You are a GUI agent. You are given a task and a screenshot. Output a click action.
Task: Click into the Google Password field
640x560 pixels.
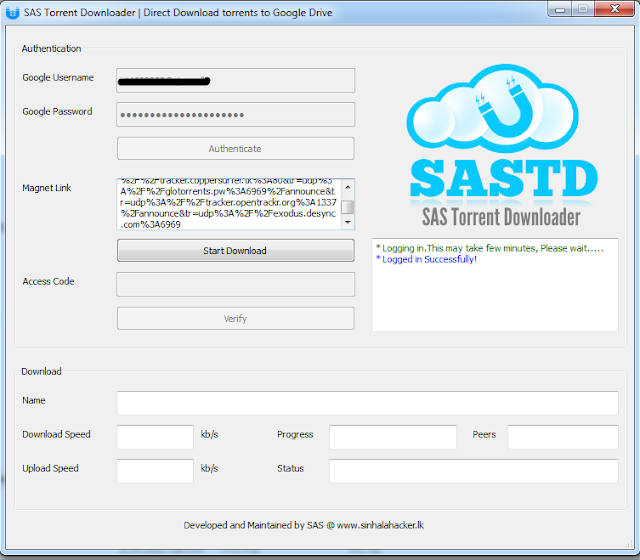[x=235, y=114]
